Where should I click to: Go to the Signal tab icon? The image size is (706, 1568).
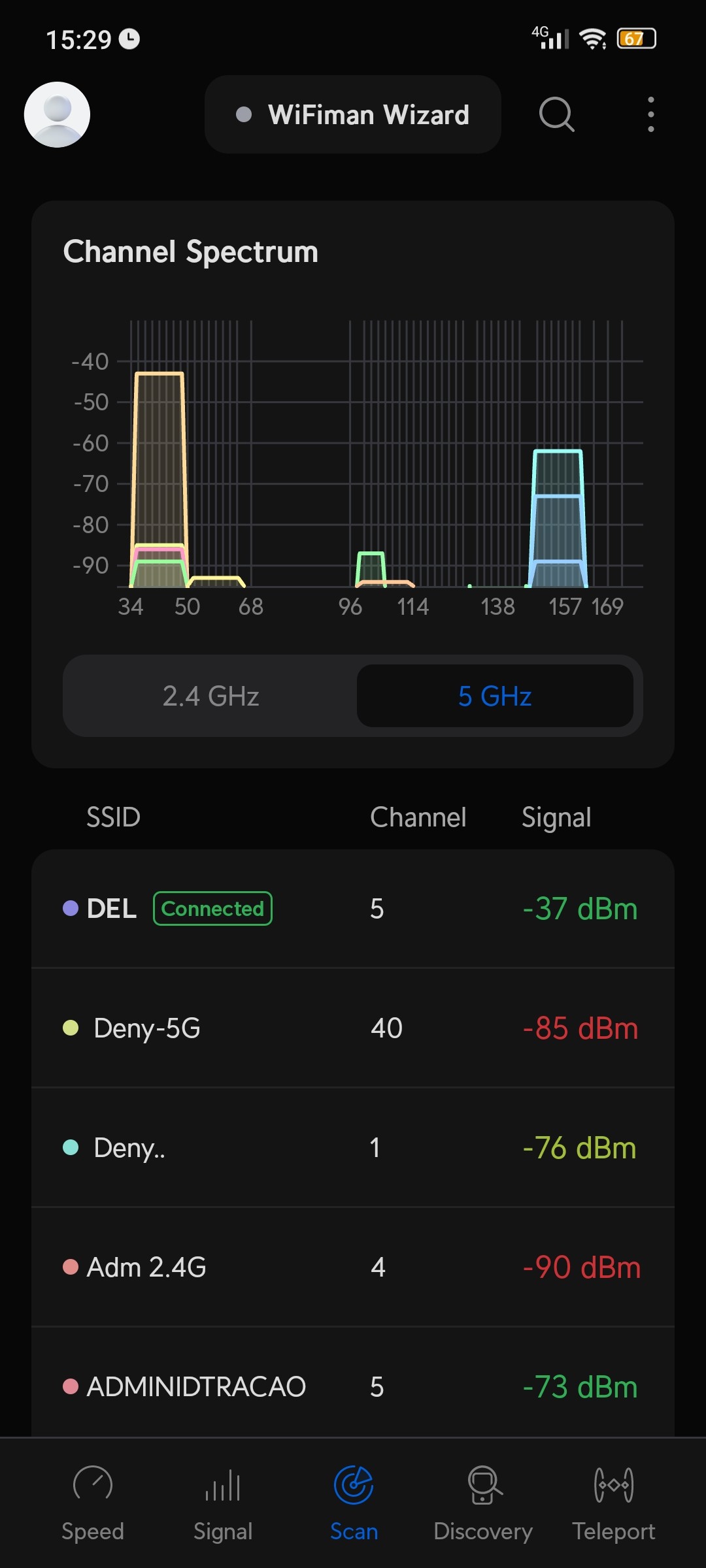223,1484
